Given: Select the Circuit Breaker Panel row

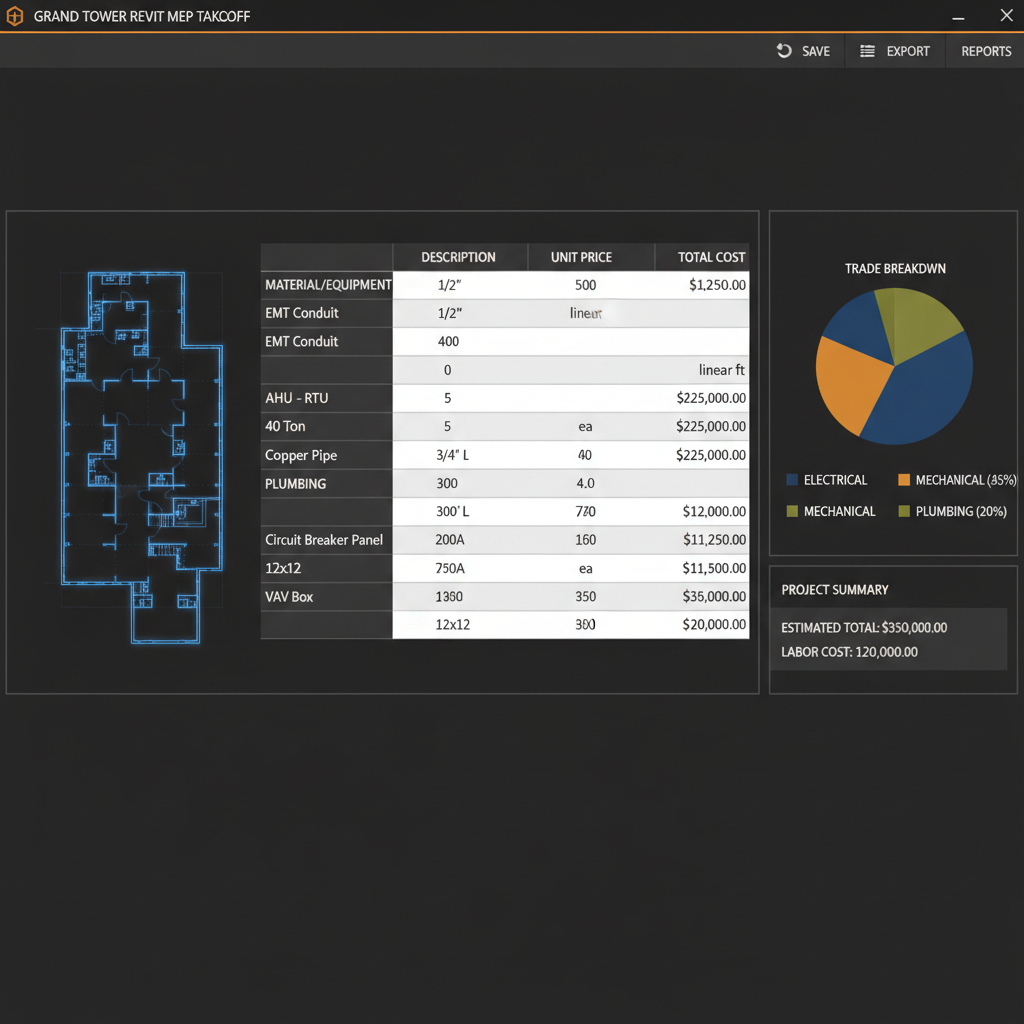Looking at the screenshot, I should [x=505, y=539].
